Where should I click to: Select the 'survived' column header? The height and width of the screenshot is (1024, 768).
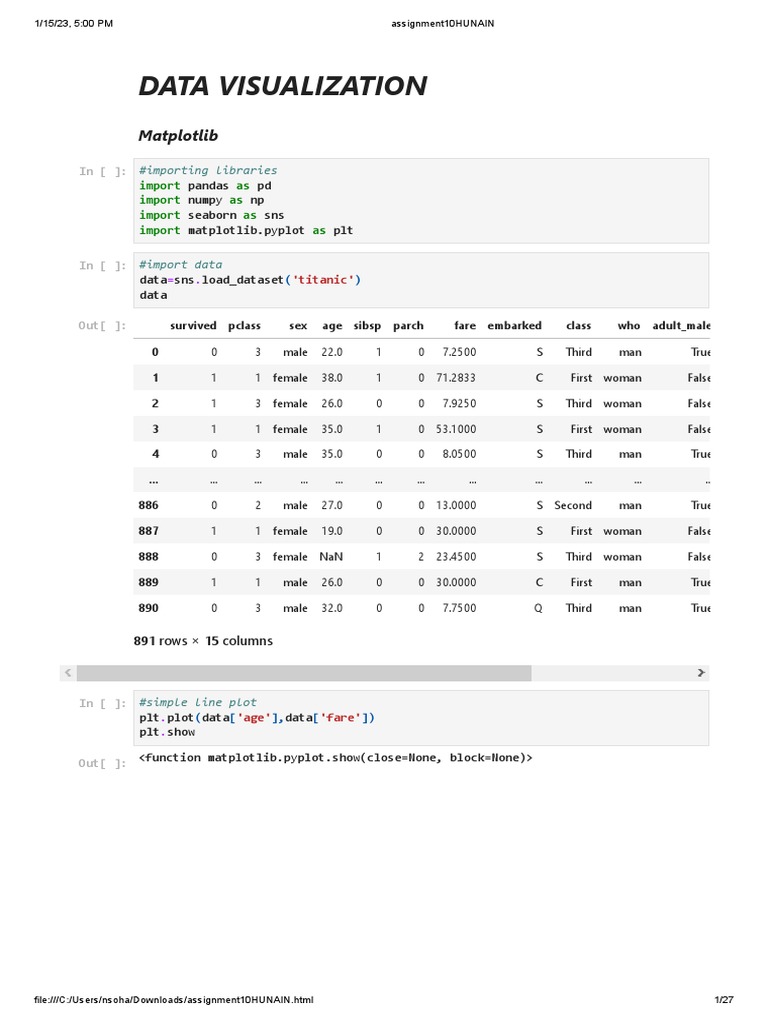[193, 325]
